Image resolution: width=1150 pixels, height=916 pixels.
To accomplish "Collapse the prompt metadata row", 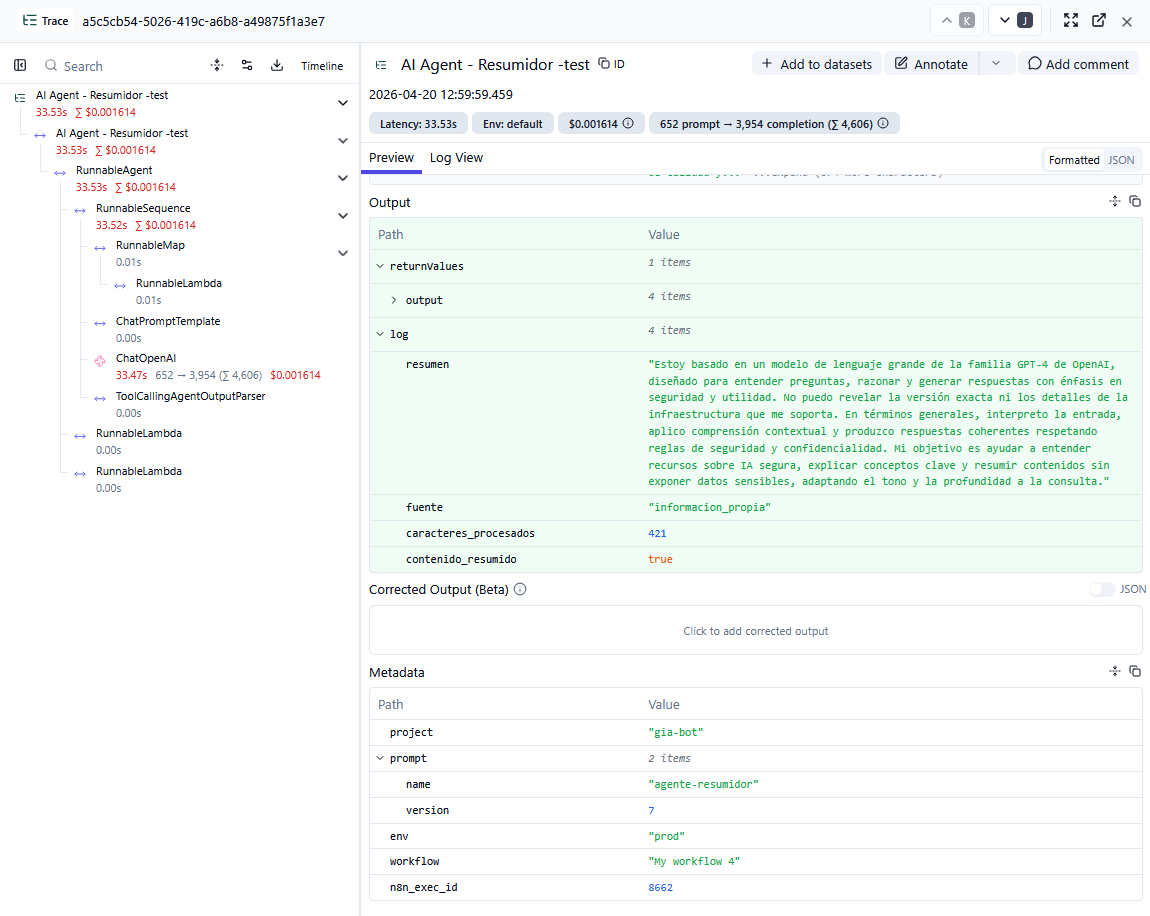I will click(x=380, y=758).
